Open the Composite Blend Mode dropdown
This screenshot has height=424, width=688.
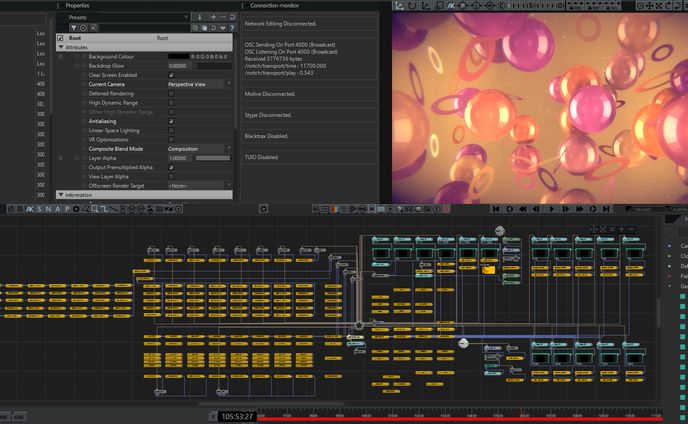(200, 149)
